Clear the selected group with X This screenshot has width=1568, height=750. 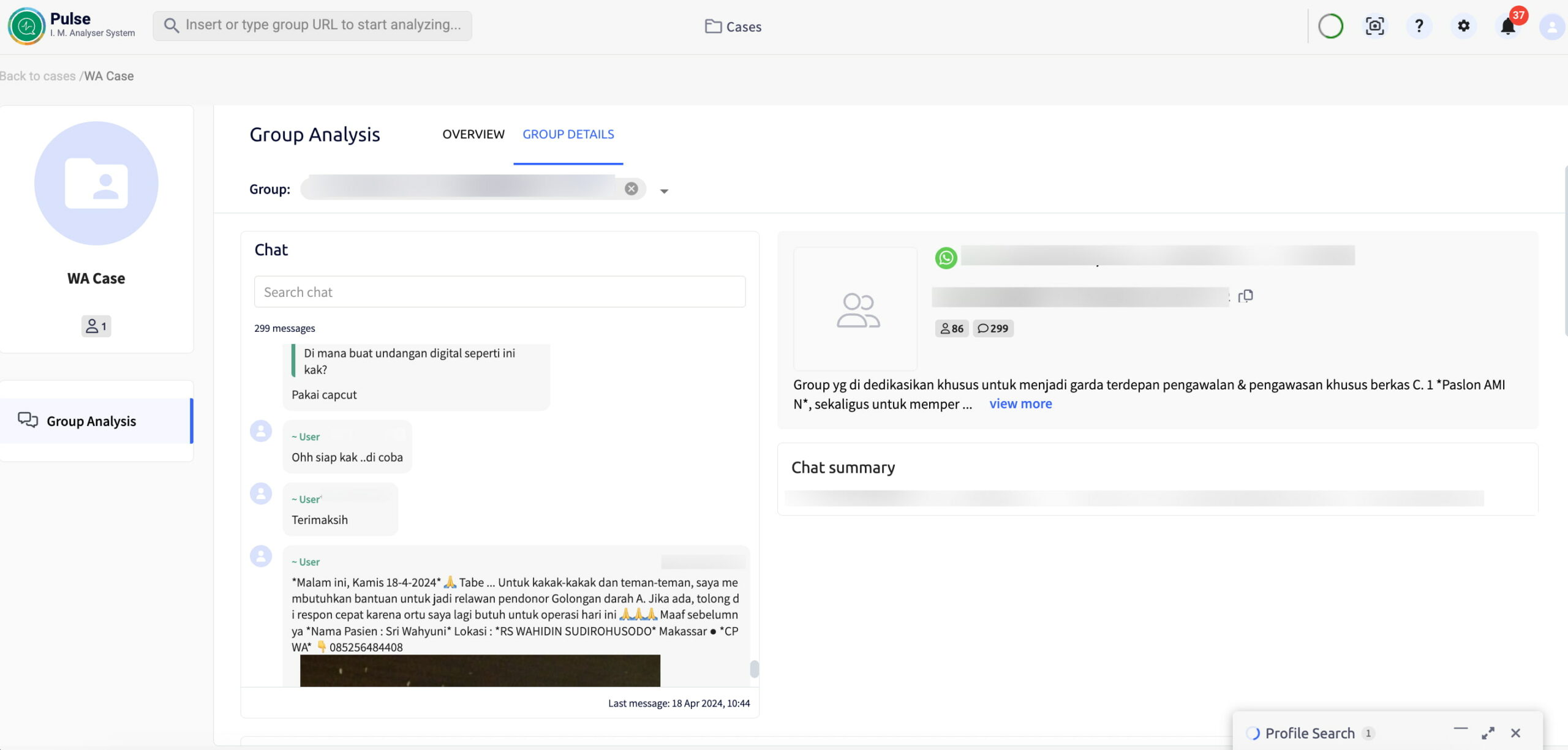(x=631, y=189)
